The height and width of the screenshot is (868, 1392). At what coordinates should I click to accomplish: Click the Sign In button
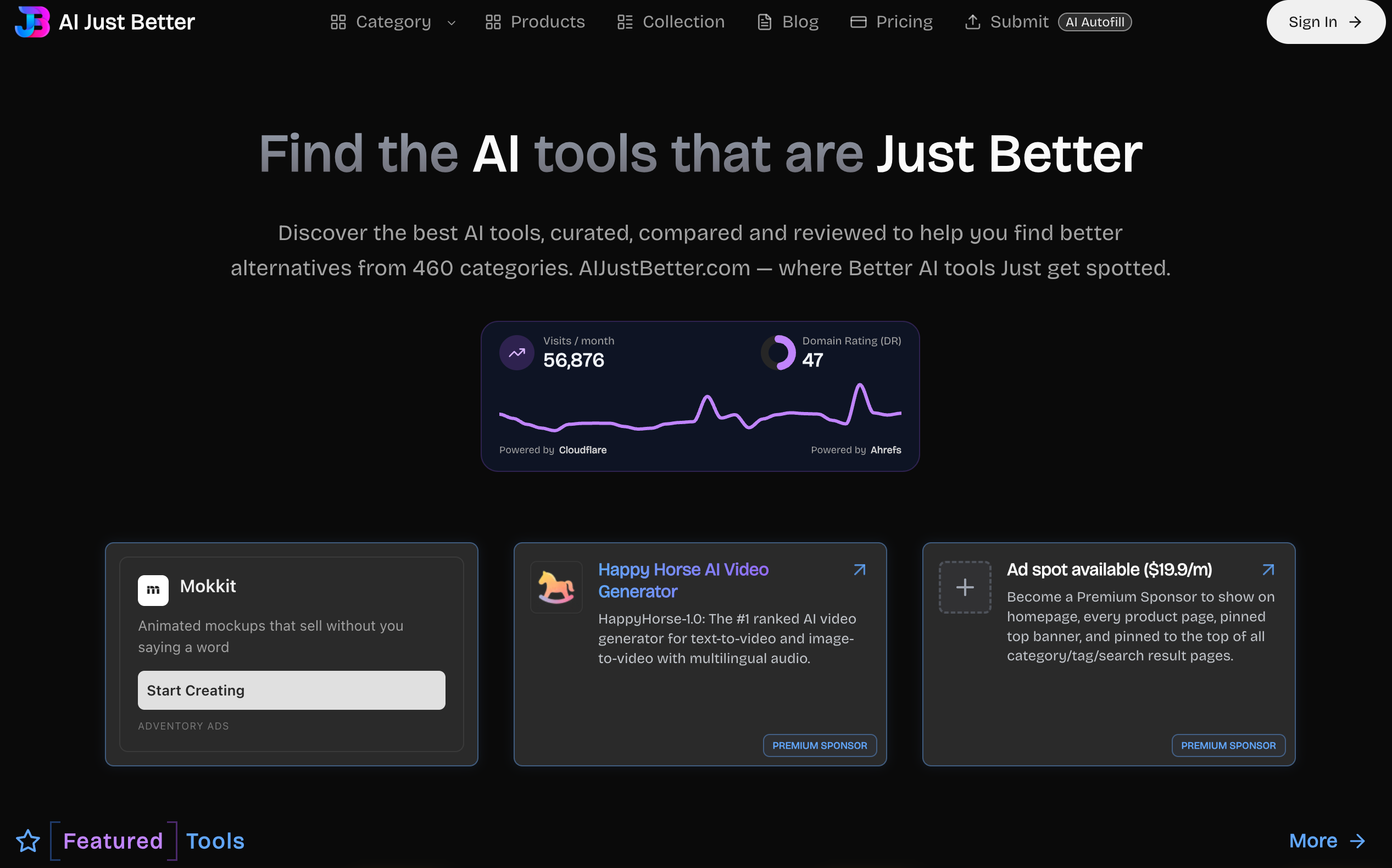pos(1326,22)
